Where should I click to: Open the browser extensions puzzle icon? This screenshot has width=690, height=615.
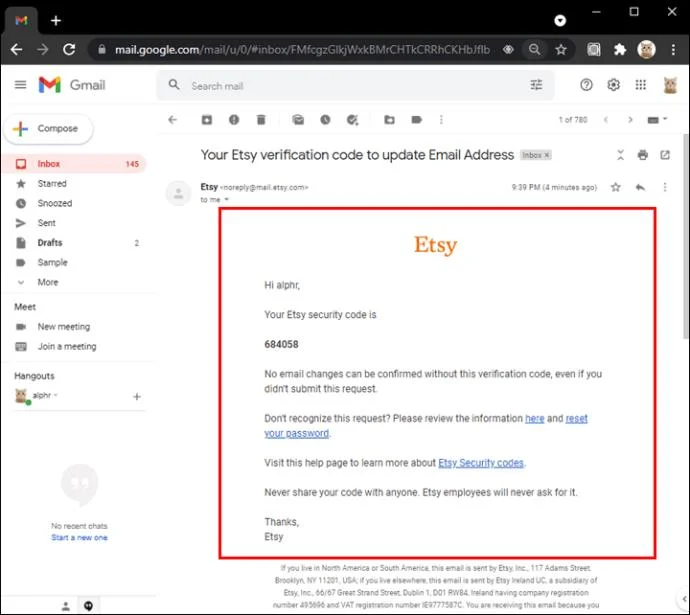pyautogui.click(x=620, y=50)
